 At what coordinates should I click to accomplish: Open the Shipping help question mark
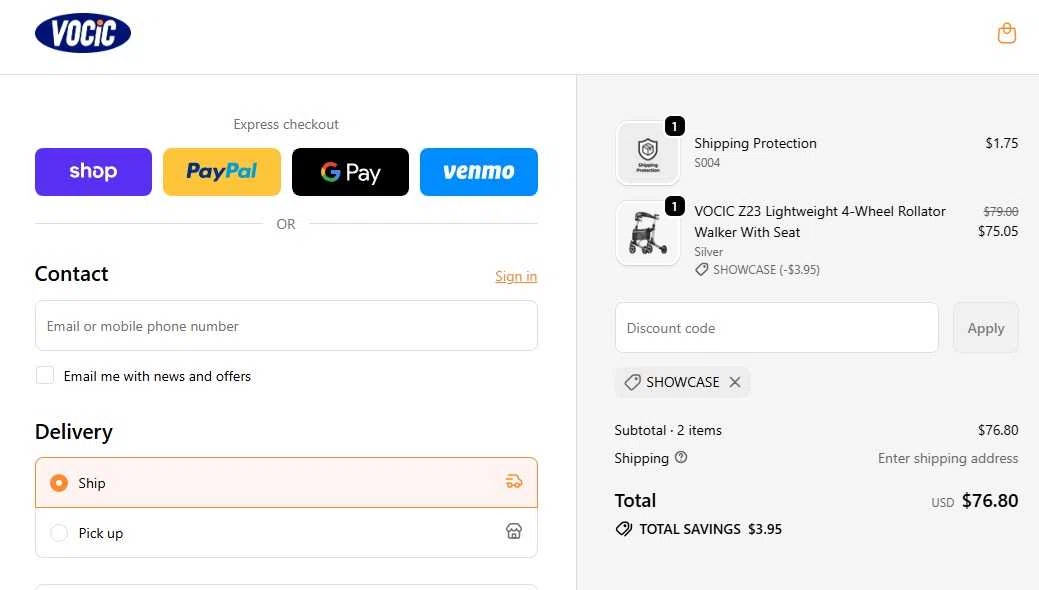tap(681, 457)
